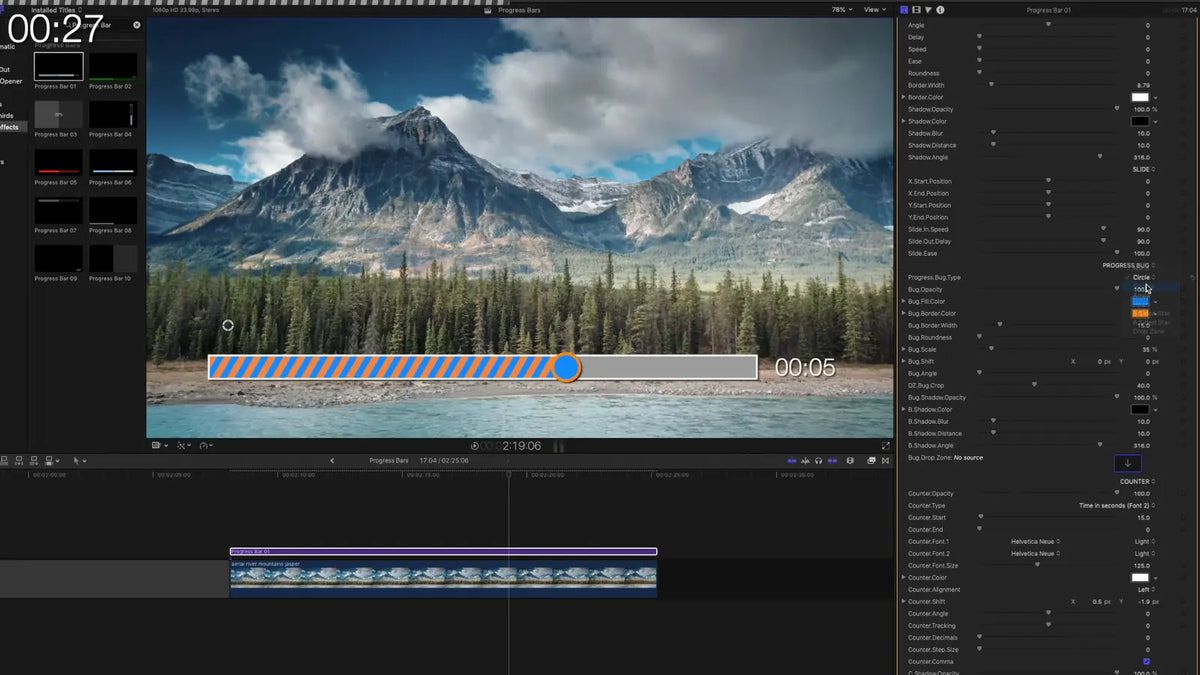Click the overwrite clip edit icon
Image resolution: width=1200 pixels, height=675 pixels.
[x=51, y=460]
